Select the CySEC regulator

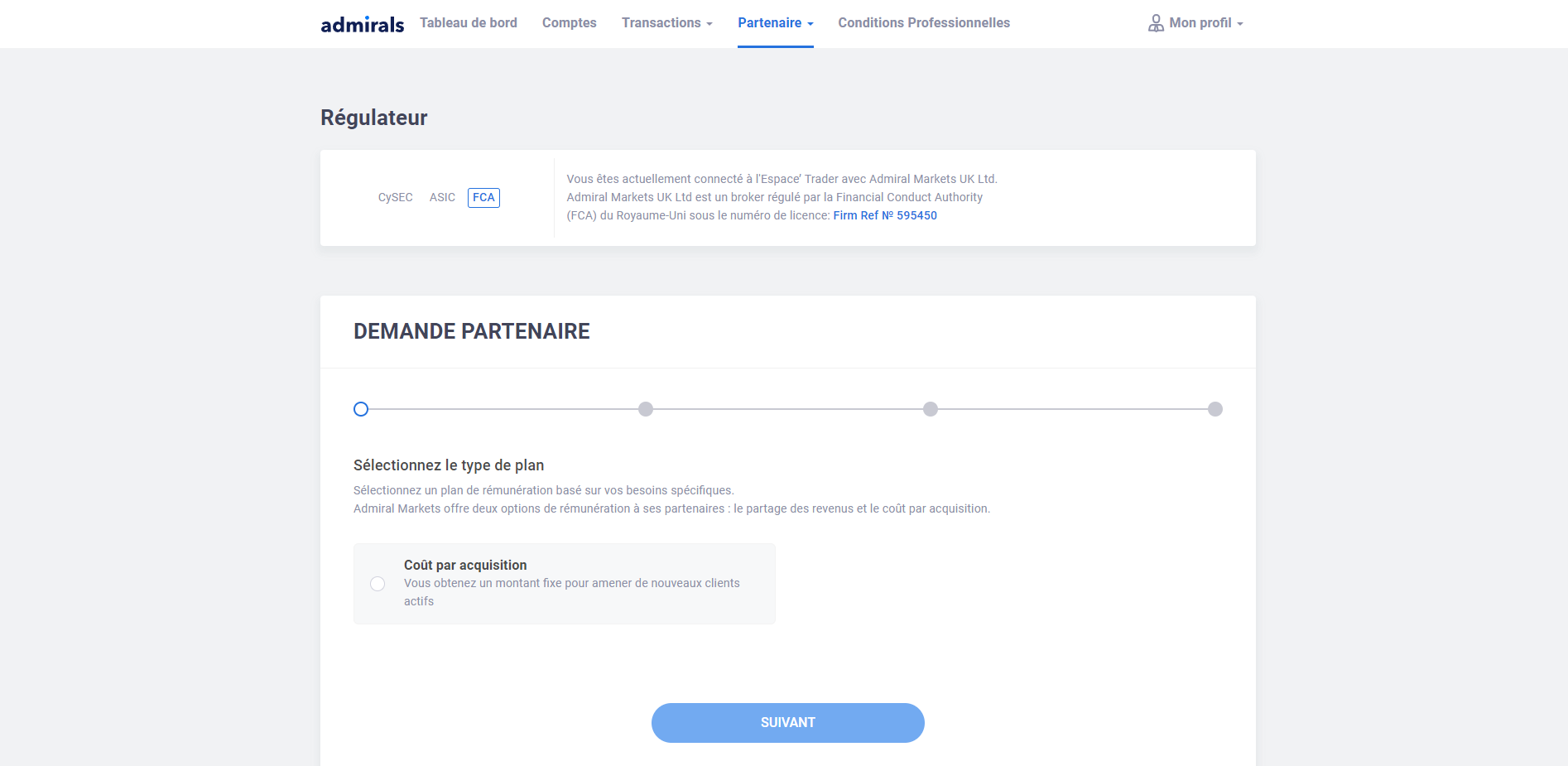(396, 198)
